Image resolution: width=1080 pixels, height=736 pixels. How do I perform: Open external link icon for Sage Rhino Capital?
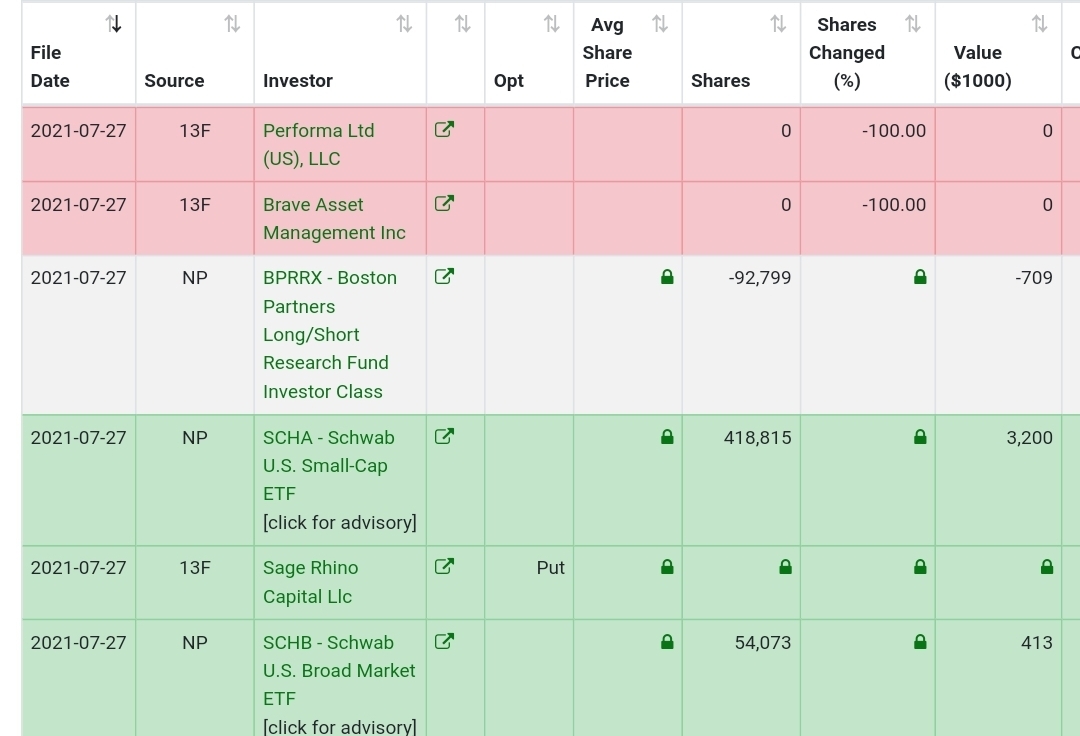coord(444,567)
